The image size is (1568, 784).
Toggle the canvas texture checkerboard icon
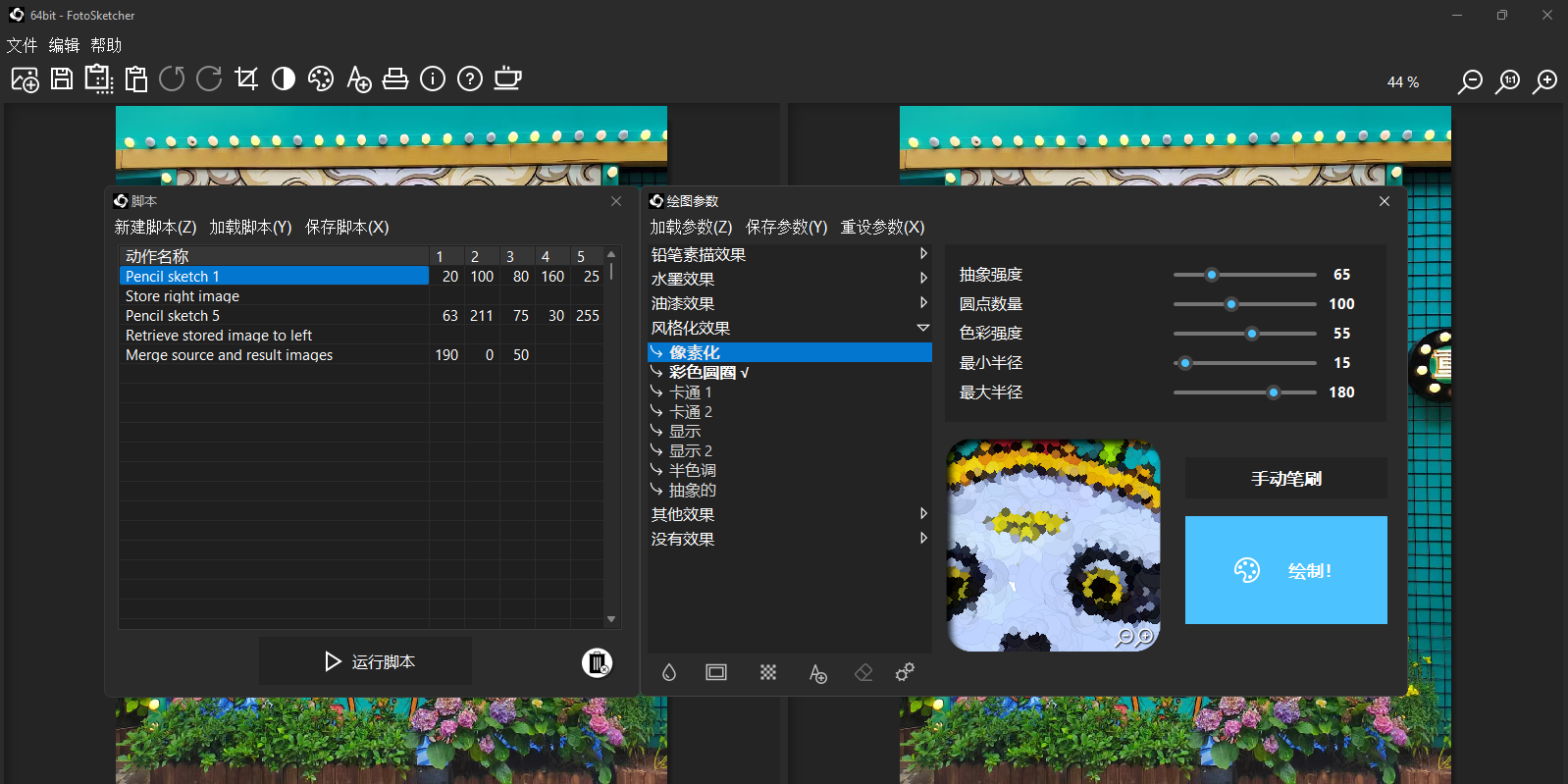768,672
